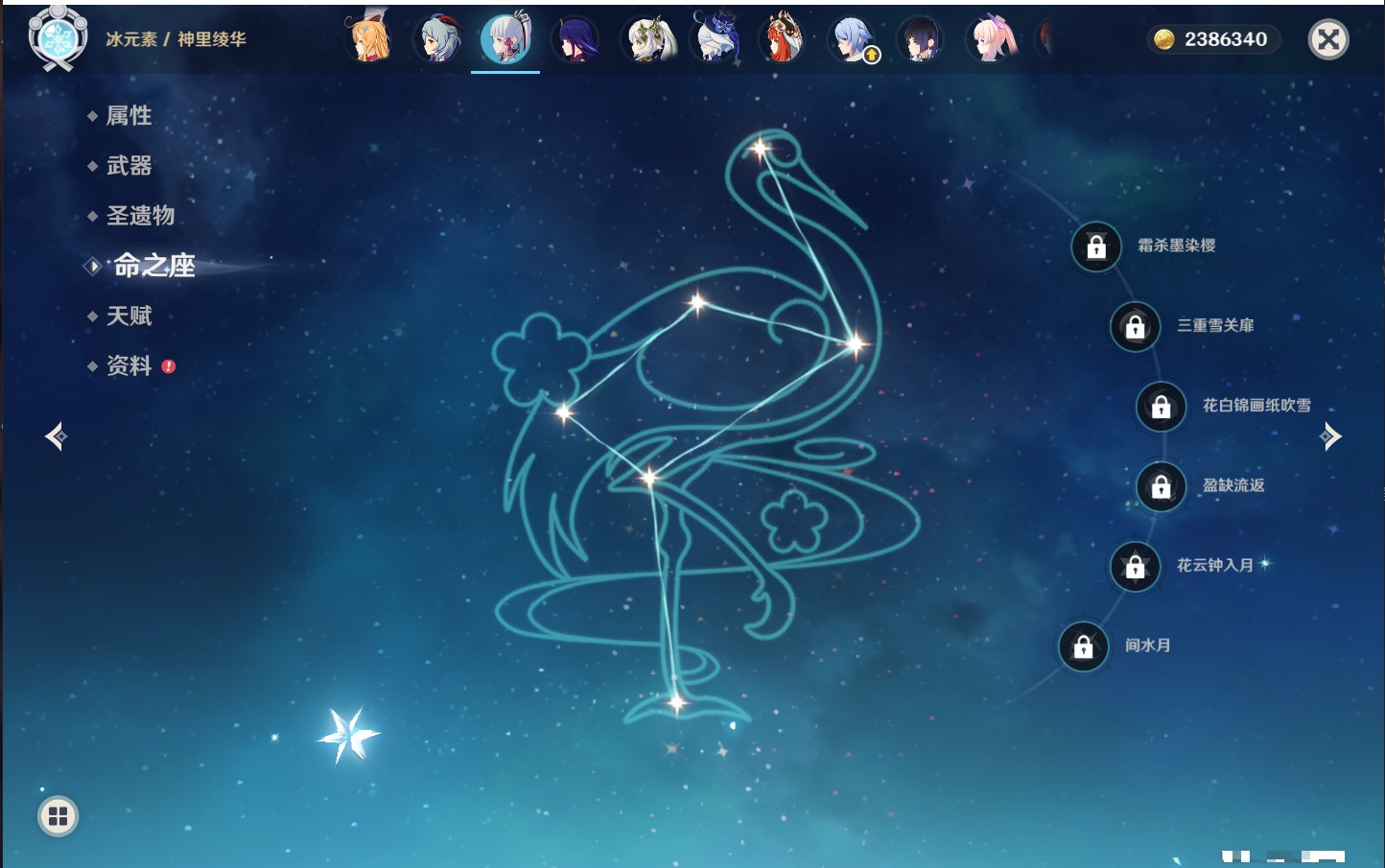Click the Mora coin icon

click(1164, 39)
